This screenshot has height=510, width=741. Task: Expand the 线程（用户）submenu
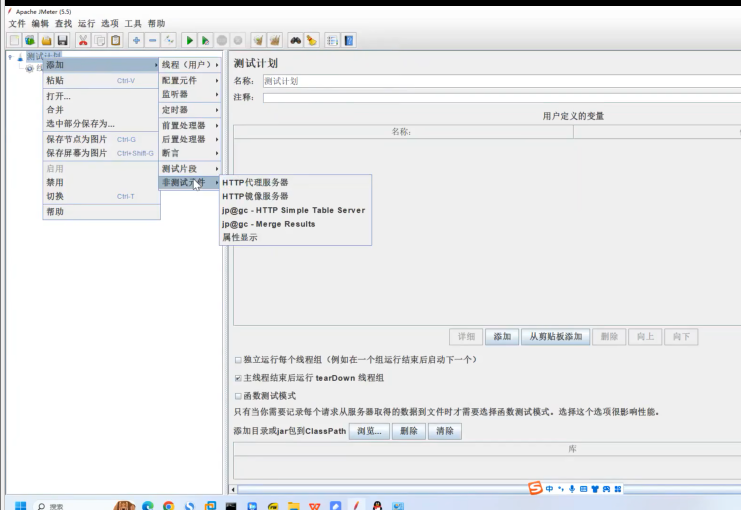190,65
